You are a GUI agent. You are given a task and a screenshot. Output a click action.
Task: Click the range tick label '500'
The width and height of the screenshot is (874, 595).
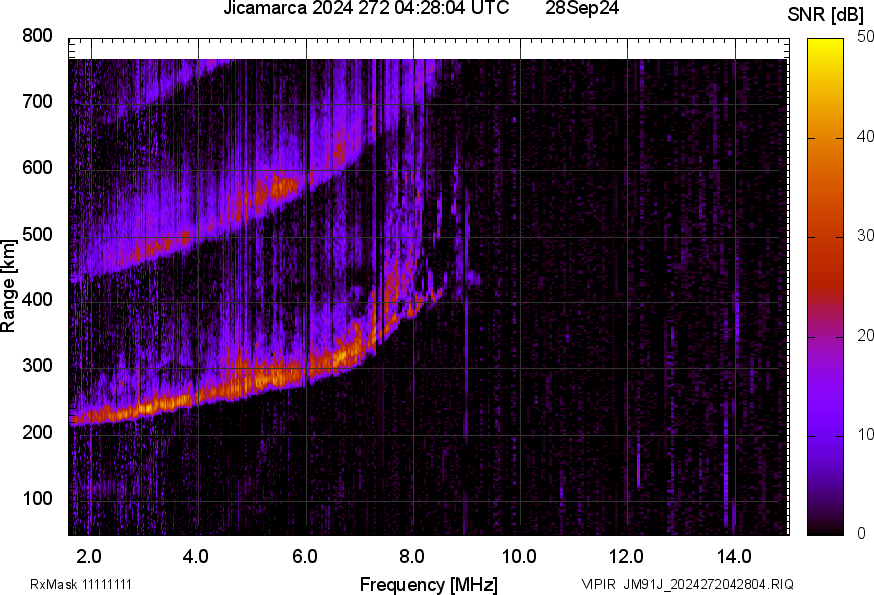(37, 234)
